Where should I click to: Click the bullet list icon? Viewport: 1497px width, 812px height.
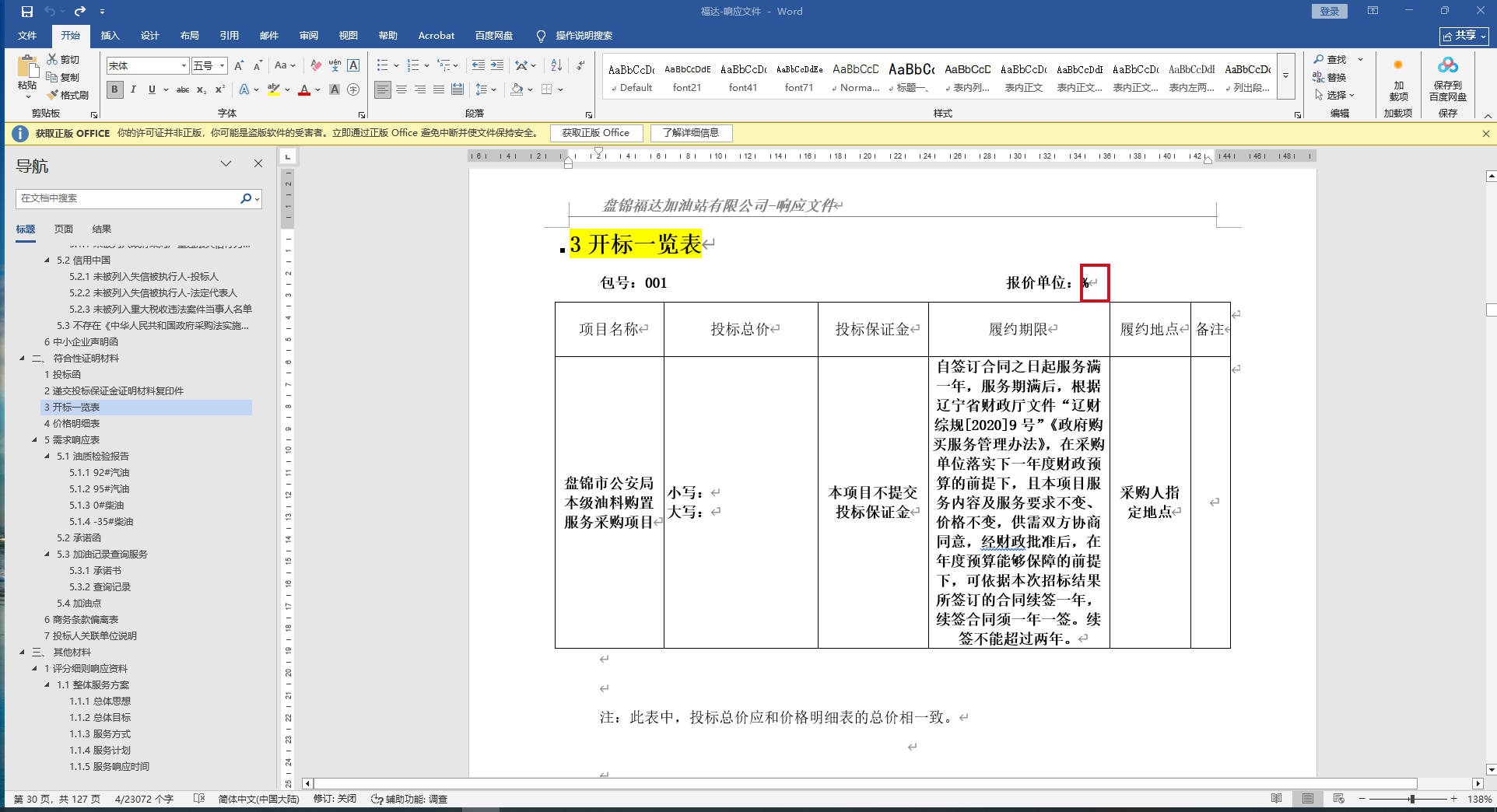[x=382, y=65]
